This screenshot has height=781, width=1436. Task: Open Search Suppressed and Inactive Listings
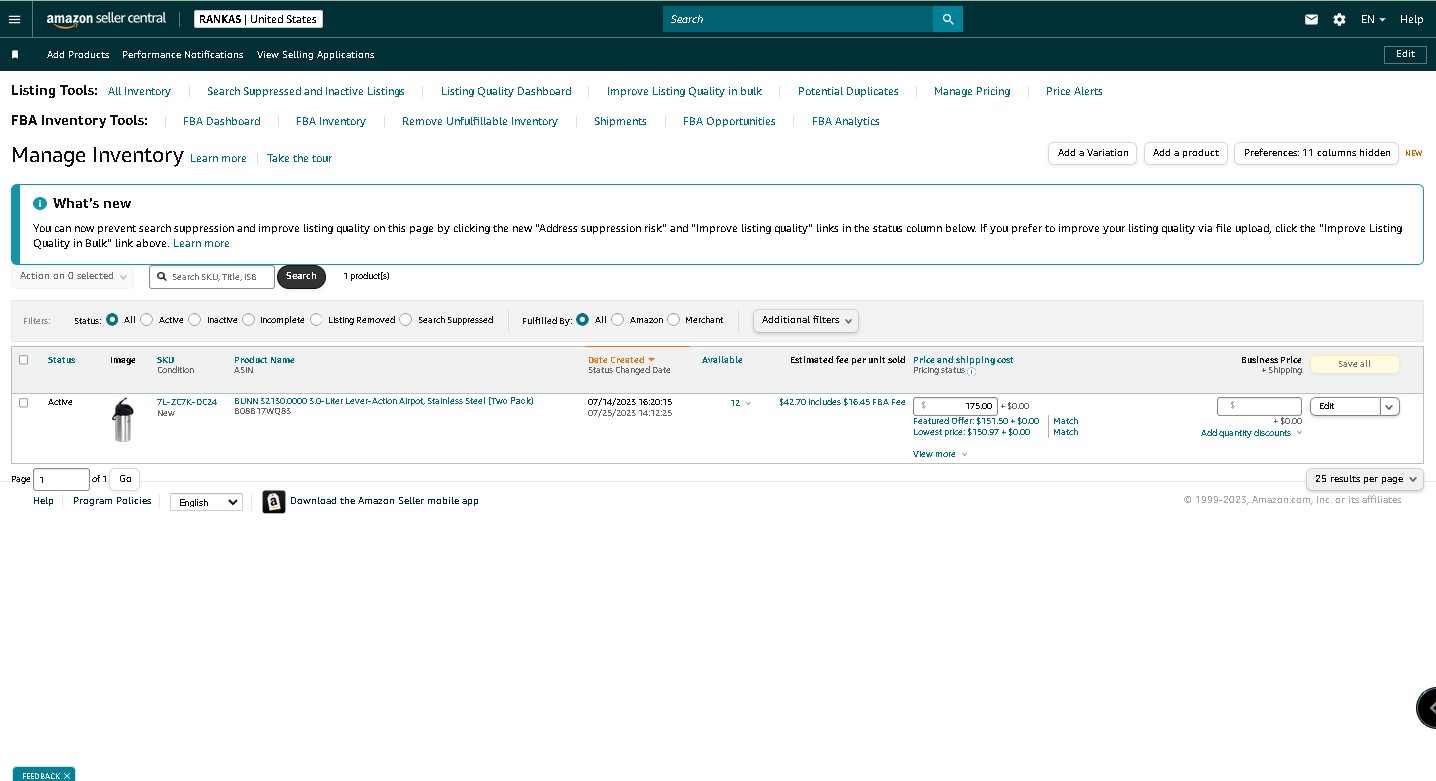[x=306, y=91]
